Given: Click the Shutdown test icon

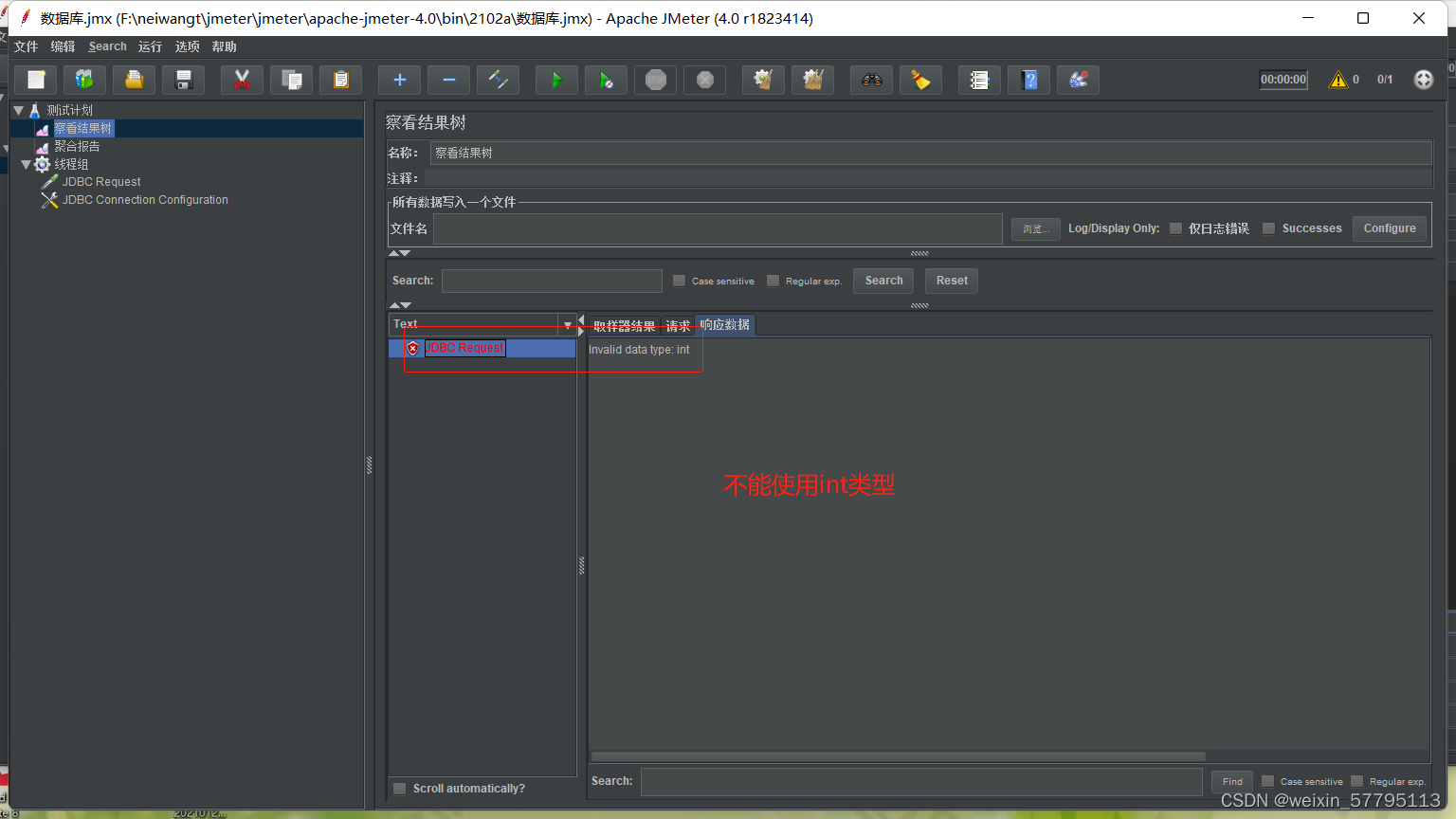Looking at the screenshot, I should click(x=705, y=80).
